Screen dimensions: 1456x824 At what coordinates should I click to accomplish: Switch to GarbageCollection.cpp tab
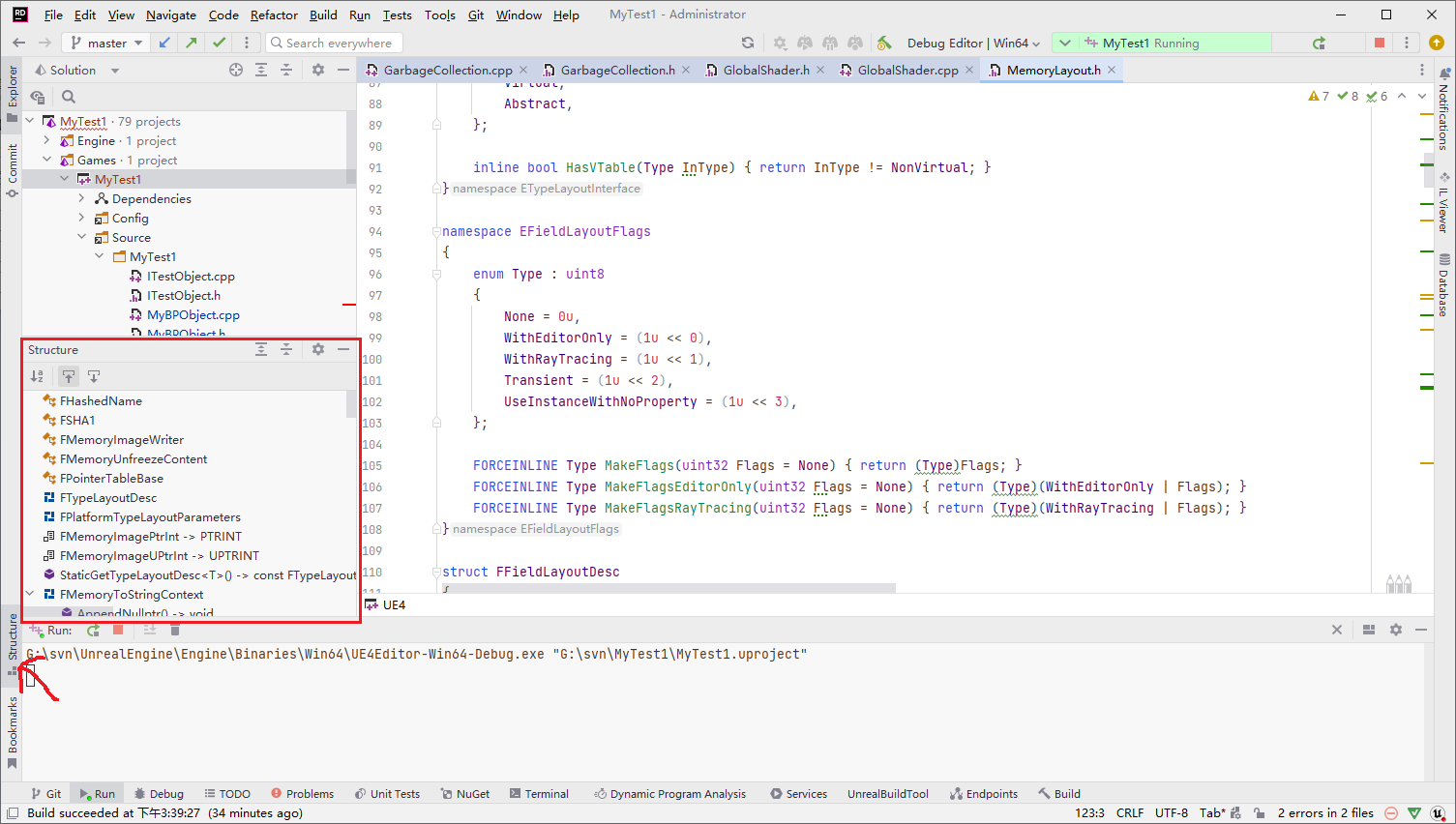click(448, 70)
